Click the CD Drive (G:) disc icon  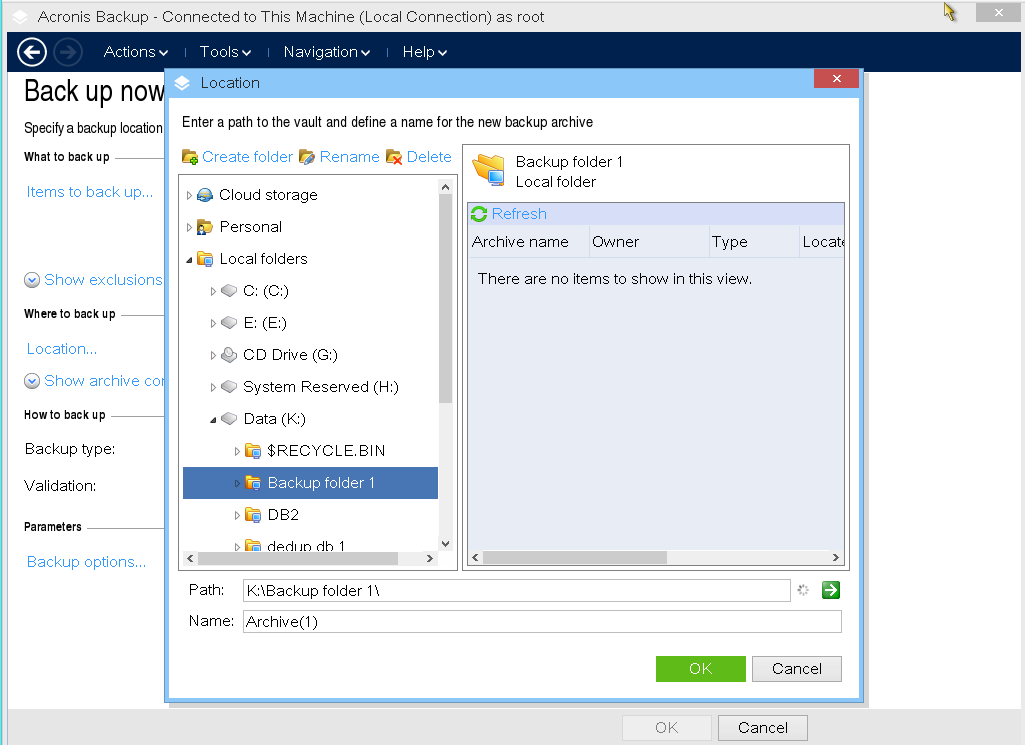(x=229, y=355)
